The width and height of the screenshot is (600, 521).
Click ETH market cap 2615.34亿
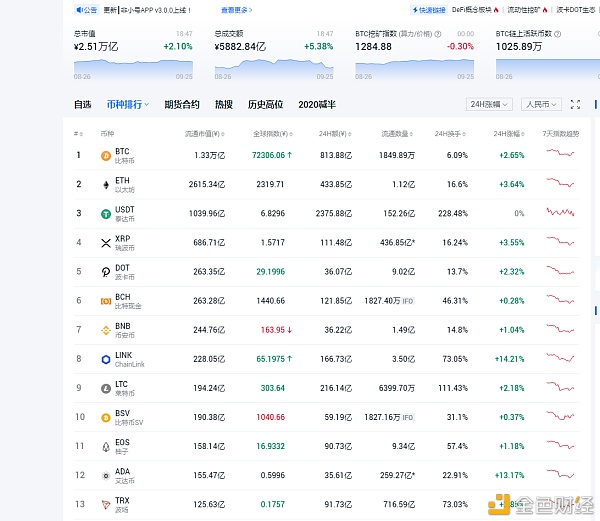pos(207,184)
